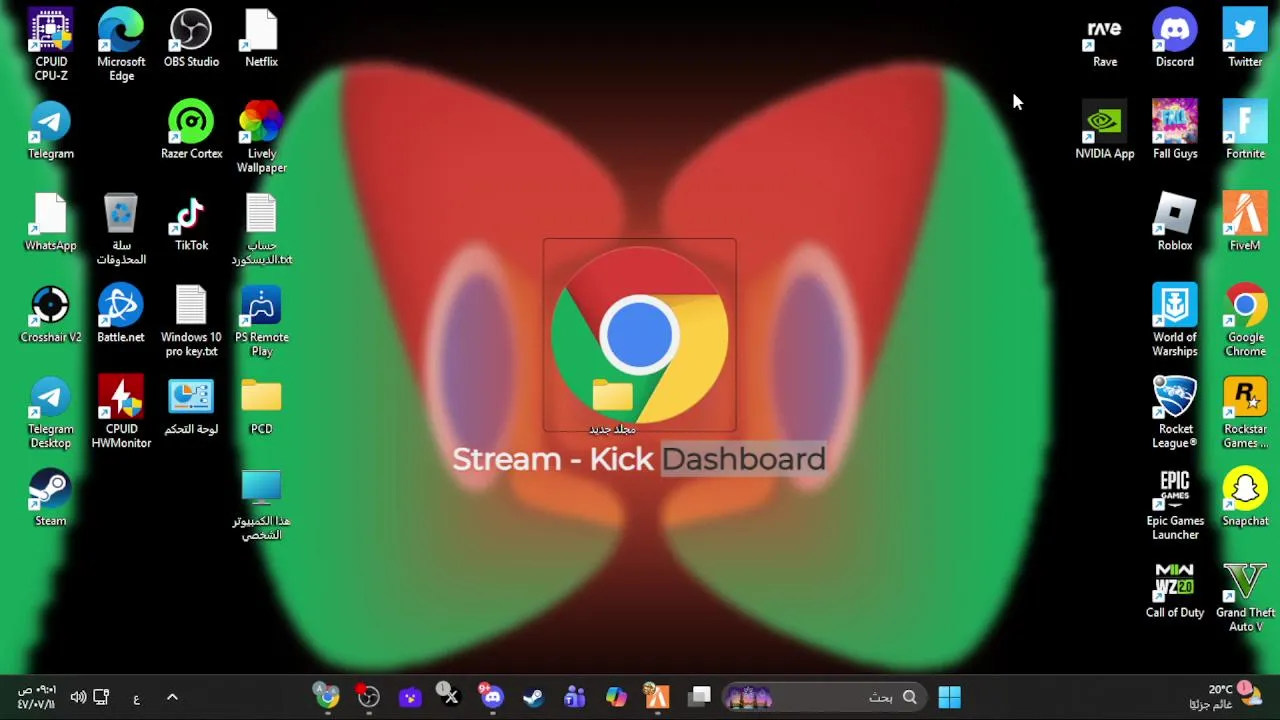
Task: Select the Netflix file on the desktop
Action: pyautogui.click(x=261, y=38)
